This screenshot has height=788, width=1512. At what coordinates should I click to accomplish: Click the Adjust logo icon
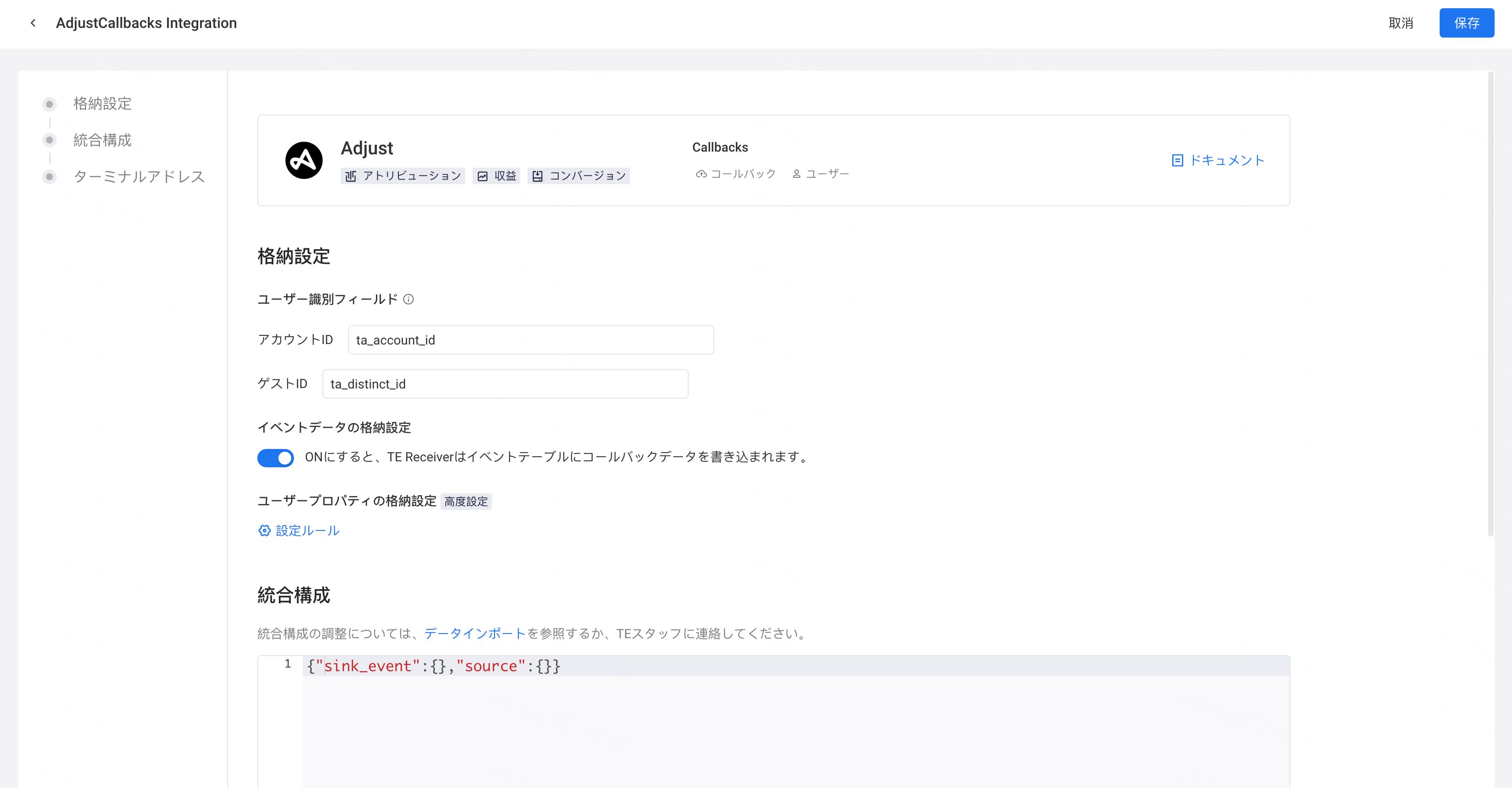(304, 160)
